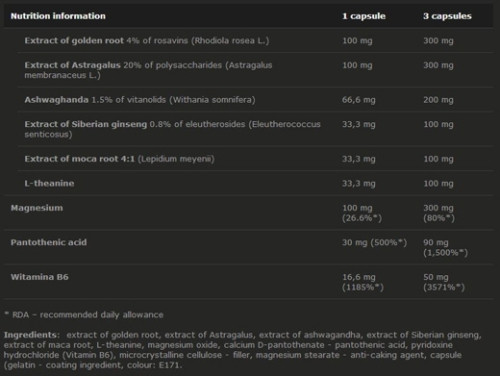Image resolution: width=500 pixels, height=376 pixels.
Task: Click the 30 mg (500%*) value
Action: tap(374, 242)
